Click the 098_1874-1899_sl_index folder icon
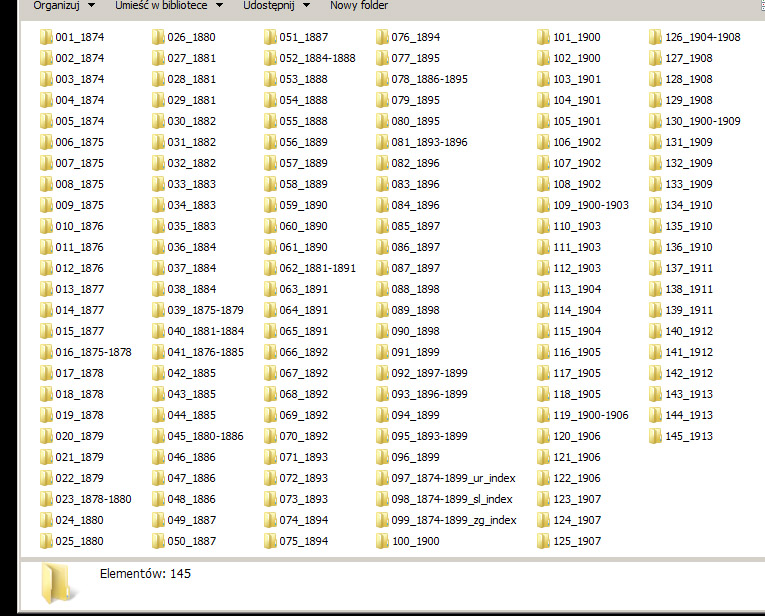This screenshot has width=765, height=616. 382,499
